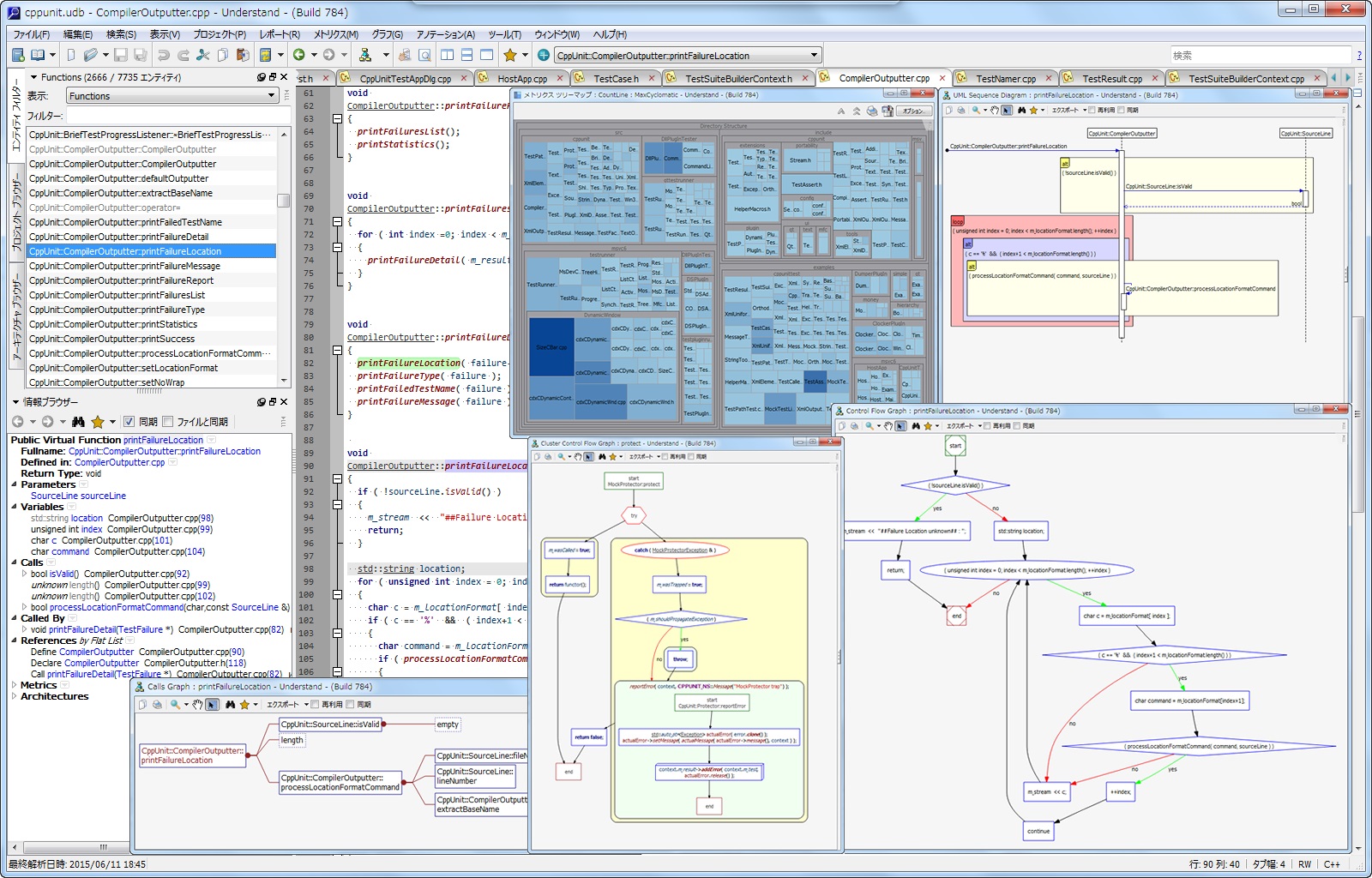Click the red loop label in UML diagram
1372x878 pixels.
(958, 221)
